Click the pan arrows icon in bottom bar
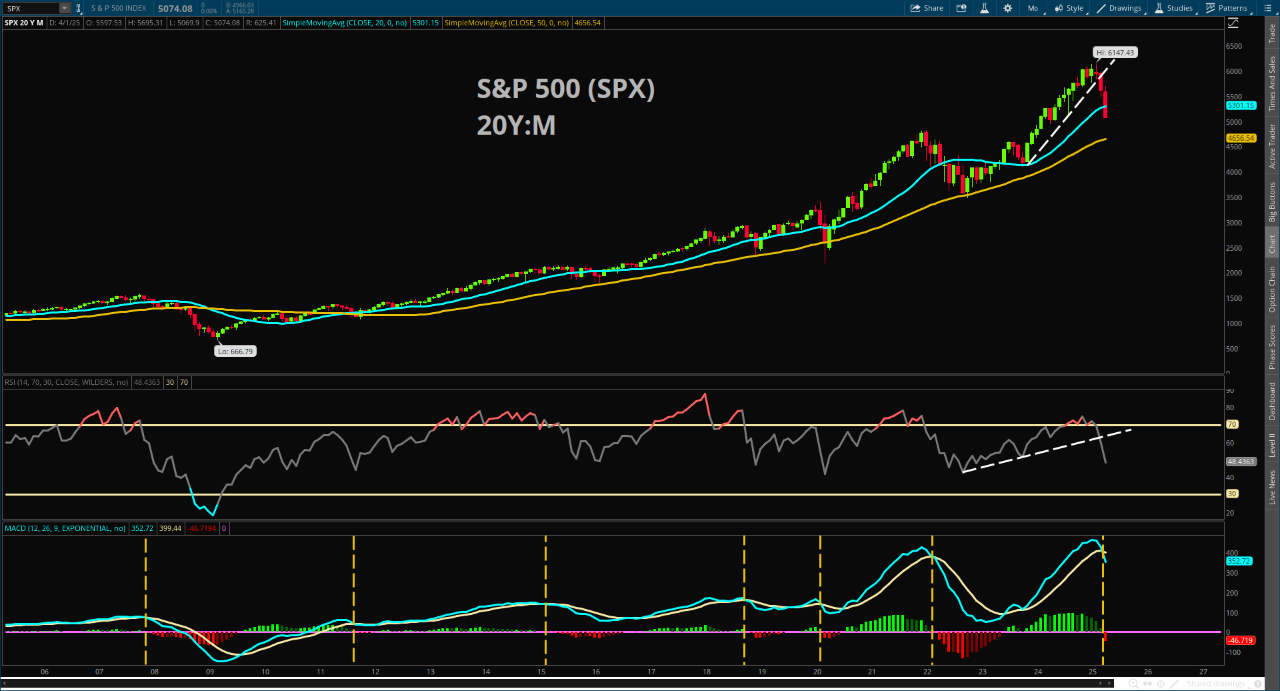The image size is (1280, 691). pyautogui.click(x=1148, y=684)
